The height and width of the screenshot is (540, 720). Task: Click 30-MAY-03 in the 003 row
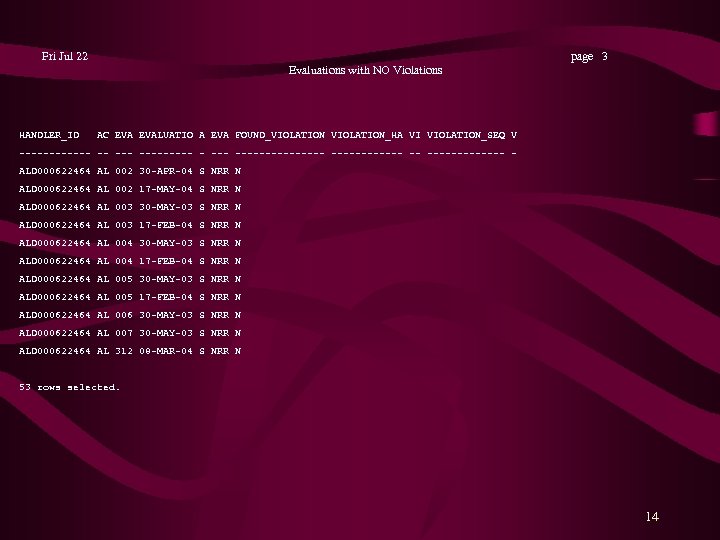point(166,207)
